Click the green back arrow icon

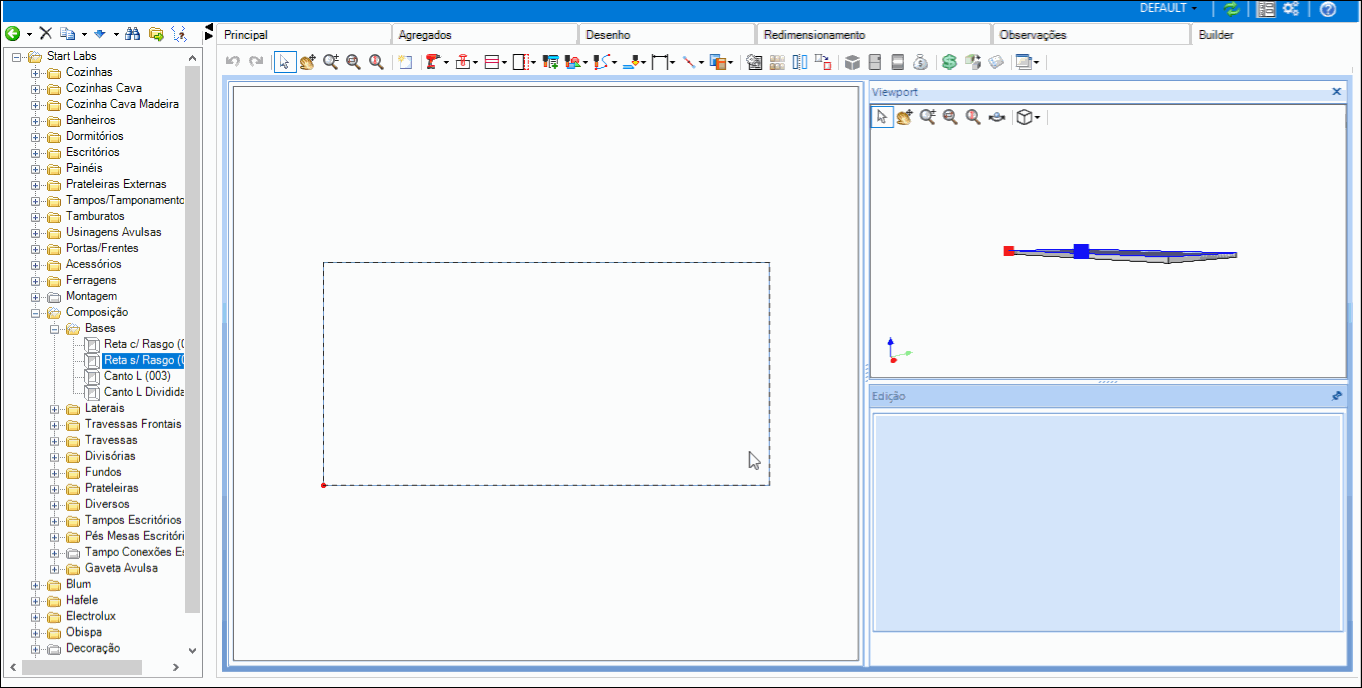[x=13, y=33]
